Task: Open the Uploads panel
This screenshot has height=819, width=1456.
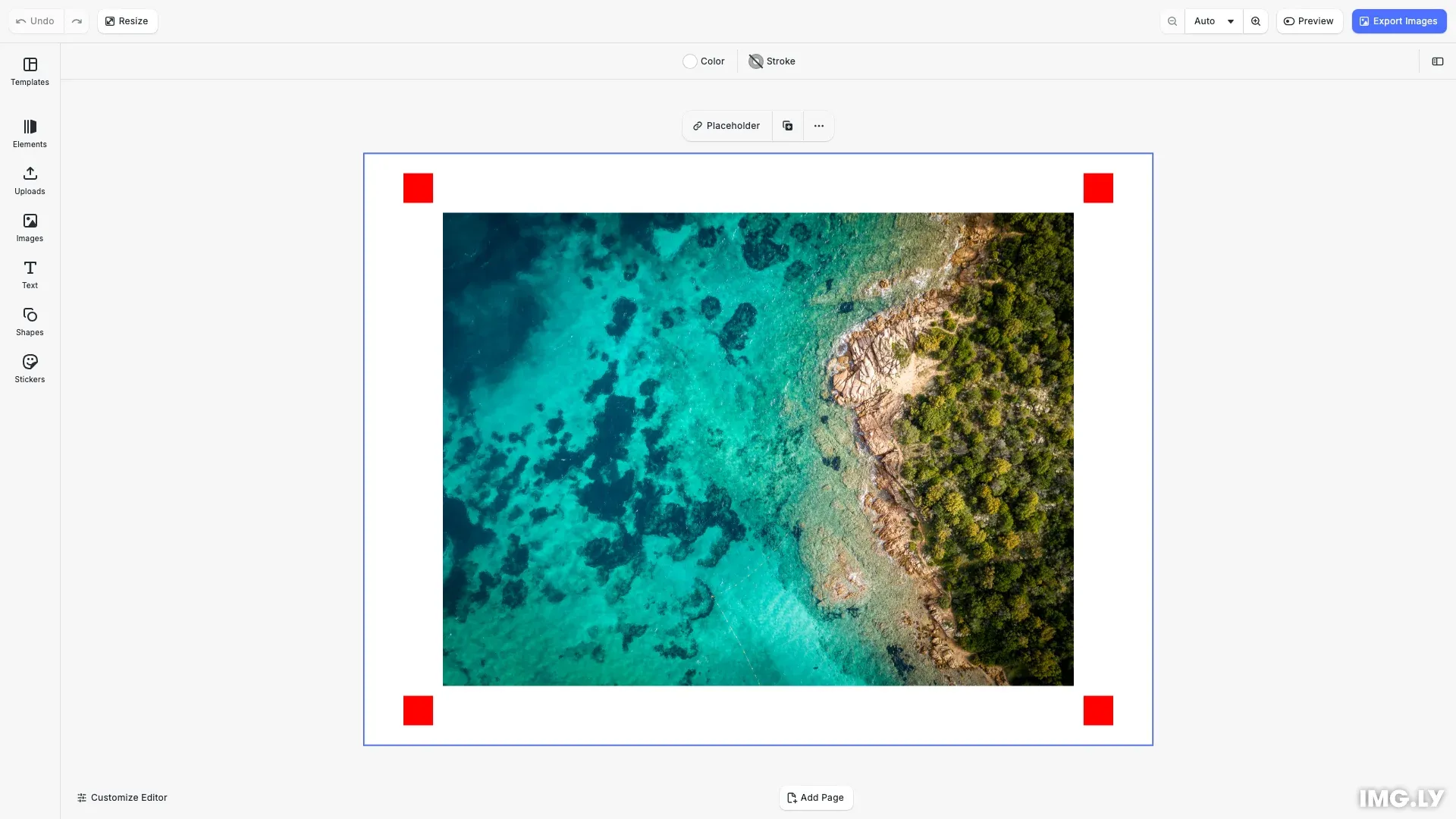Action: click(x=30, y=180)
